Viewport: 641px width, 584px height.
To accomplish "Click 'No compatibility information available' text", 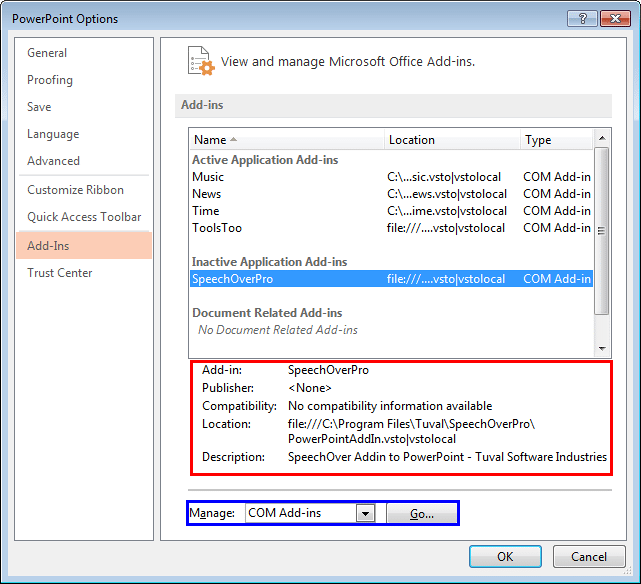I will click(390, 406).
